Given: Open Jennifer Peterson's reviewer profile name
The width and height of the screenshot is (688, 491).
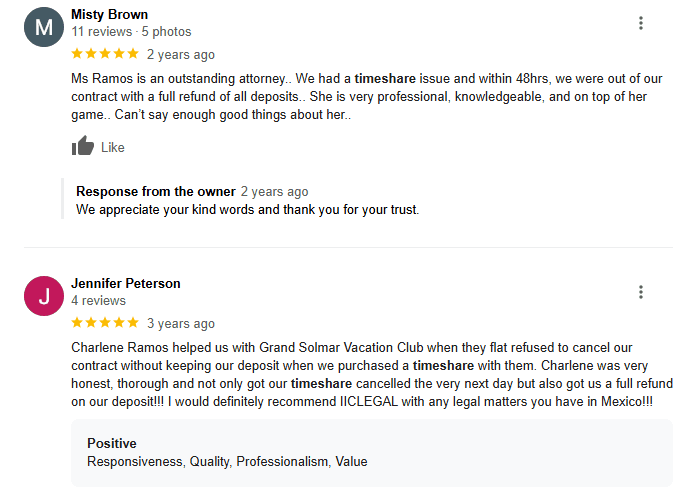Looking at the screenshot, I should (x=126, y=284).
